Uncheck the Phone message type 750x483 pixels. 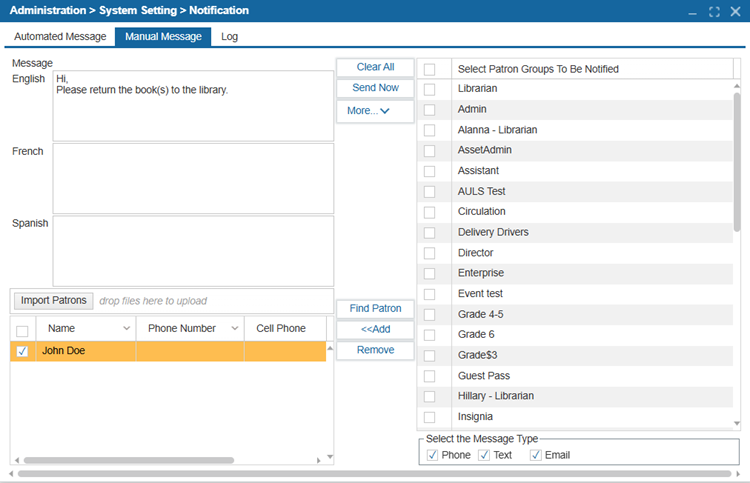pos(432,455)
